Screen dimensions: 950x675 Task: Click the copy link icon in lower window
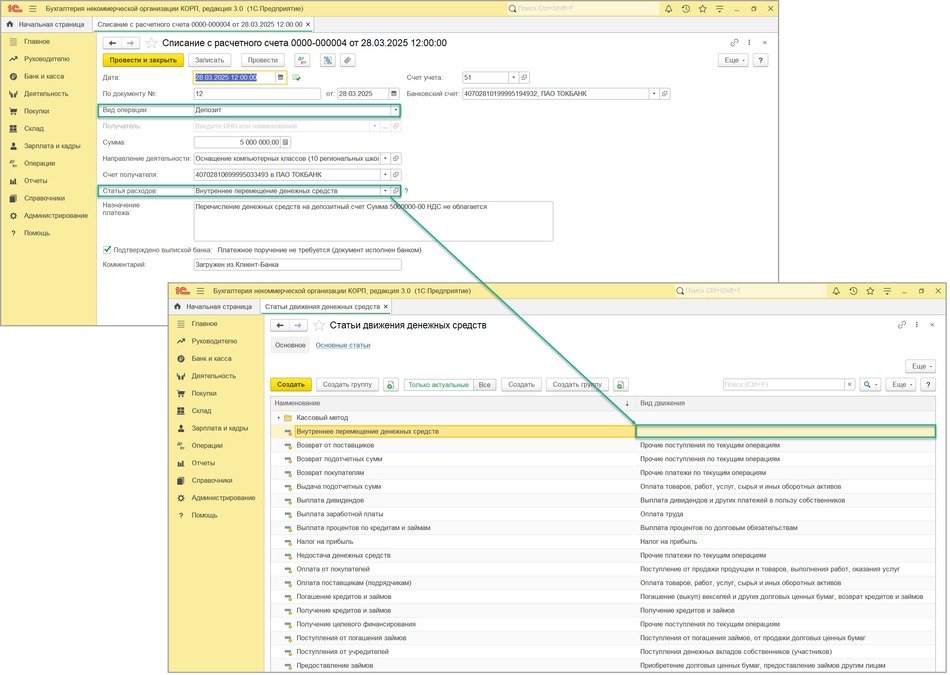coord(901,325)
